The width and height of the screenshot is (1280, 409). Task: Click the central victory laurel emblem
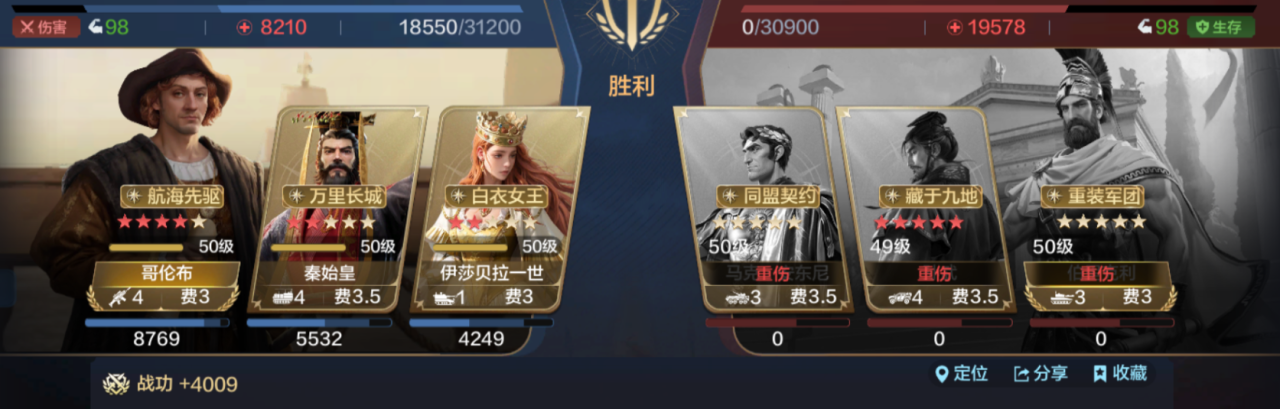click(x=632, y=25)
